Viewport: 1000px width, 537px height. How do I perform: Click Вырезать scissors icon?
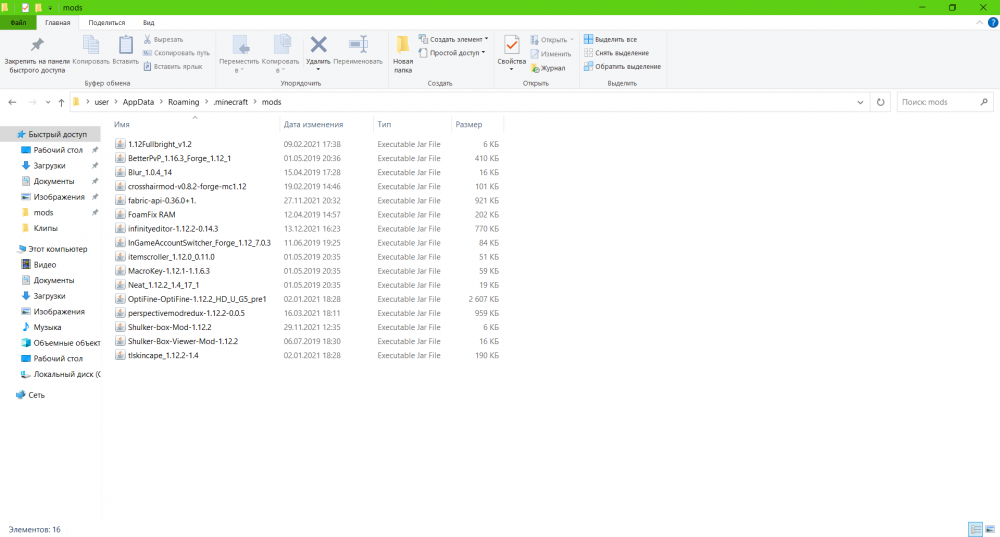pyautogui.click(x=147, y=40)
